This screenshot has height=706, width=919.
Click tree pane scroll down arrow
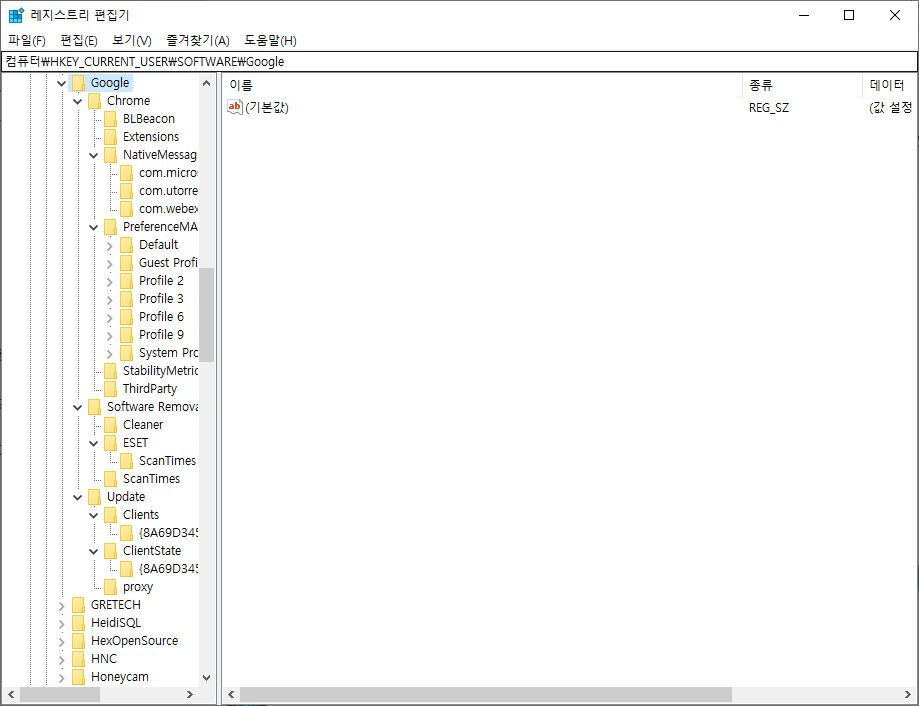coord(206,677)
